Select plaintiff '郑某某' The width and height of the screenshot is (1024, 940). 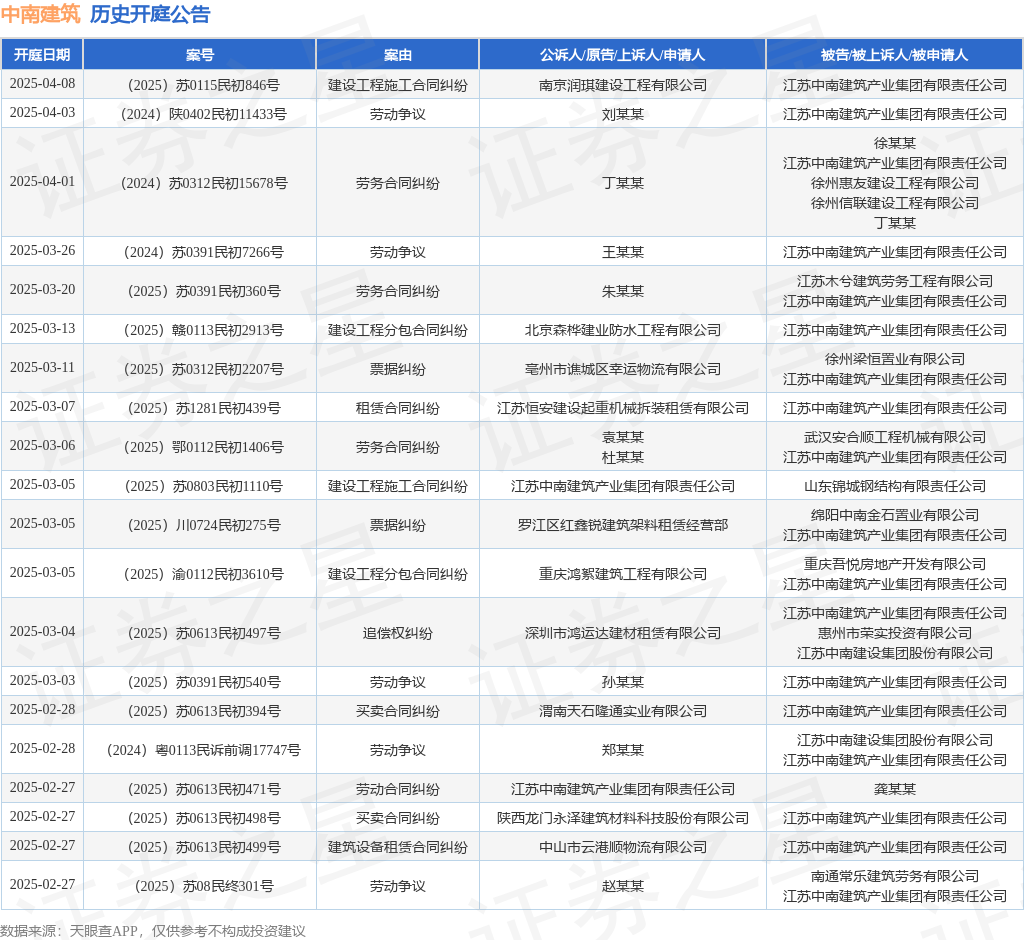(622, 751)
